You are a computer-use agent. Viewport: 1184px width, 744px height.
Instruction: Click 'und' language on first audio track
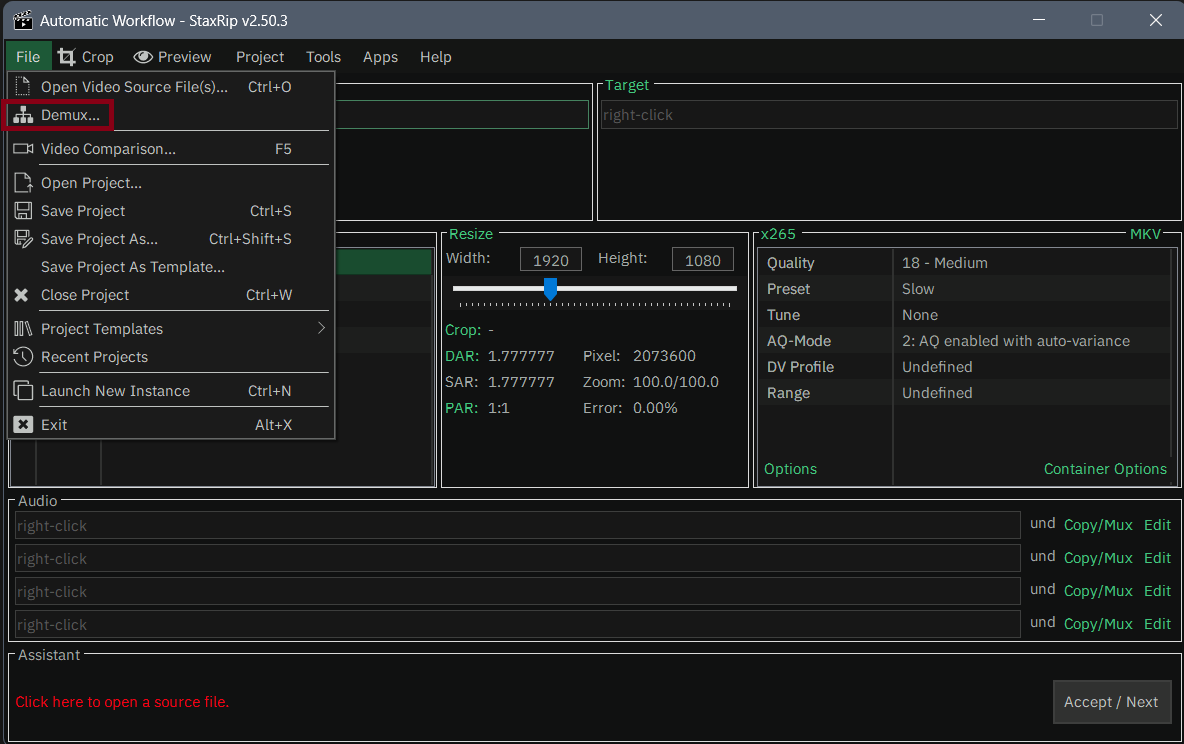click(1042, 523)
